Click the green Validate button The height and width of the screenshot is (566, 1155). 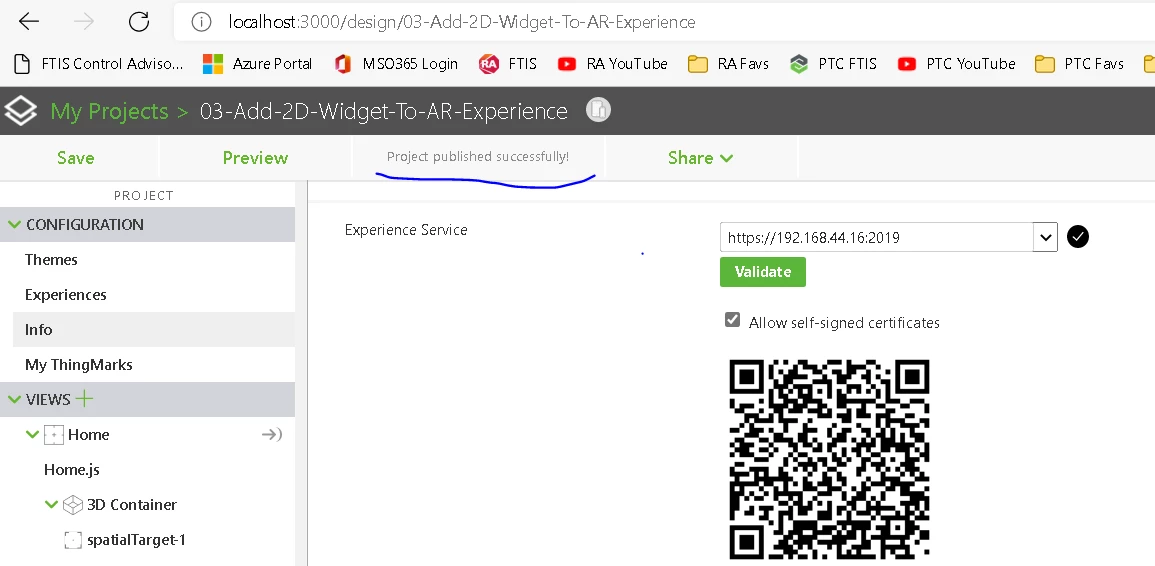762,272
